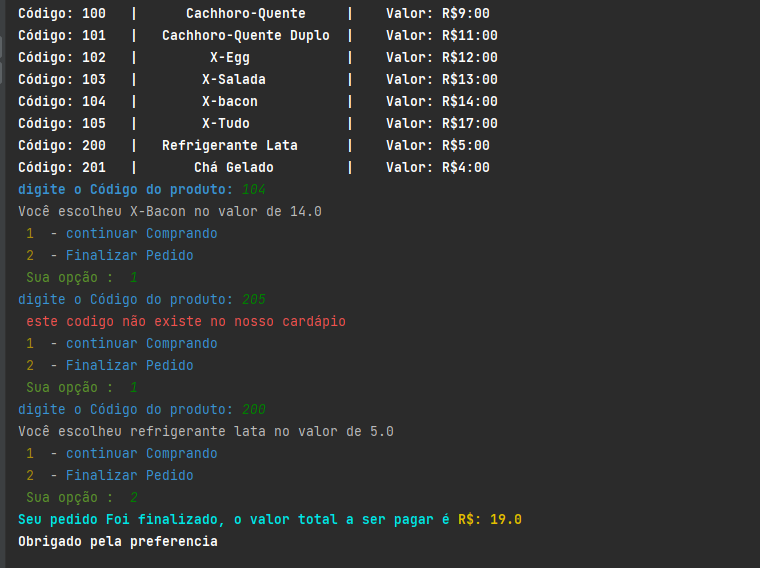Click 'continuar Comprando' directly under the X-Bacon confirmation
This screenshot has width=760, height=568.
(x=142, y=234)
